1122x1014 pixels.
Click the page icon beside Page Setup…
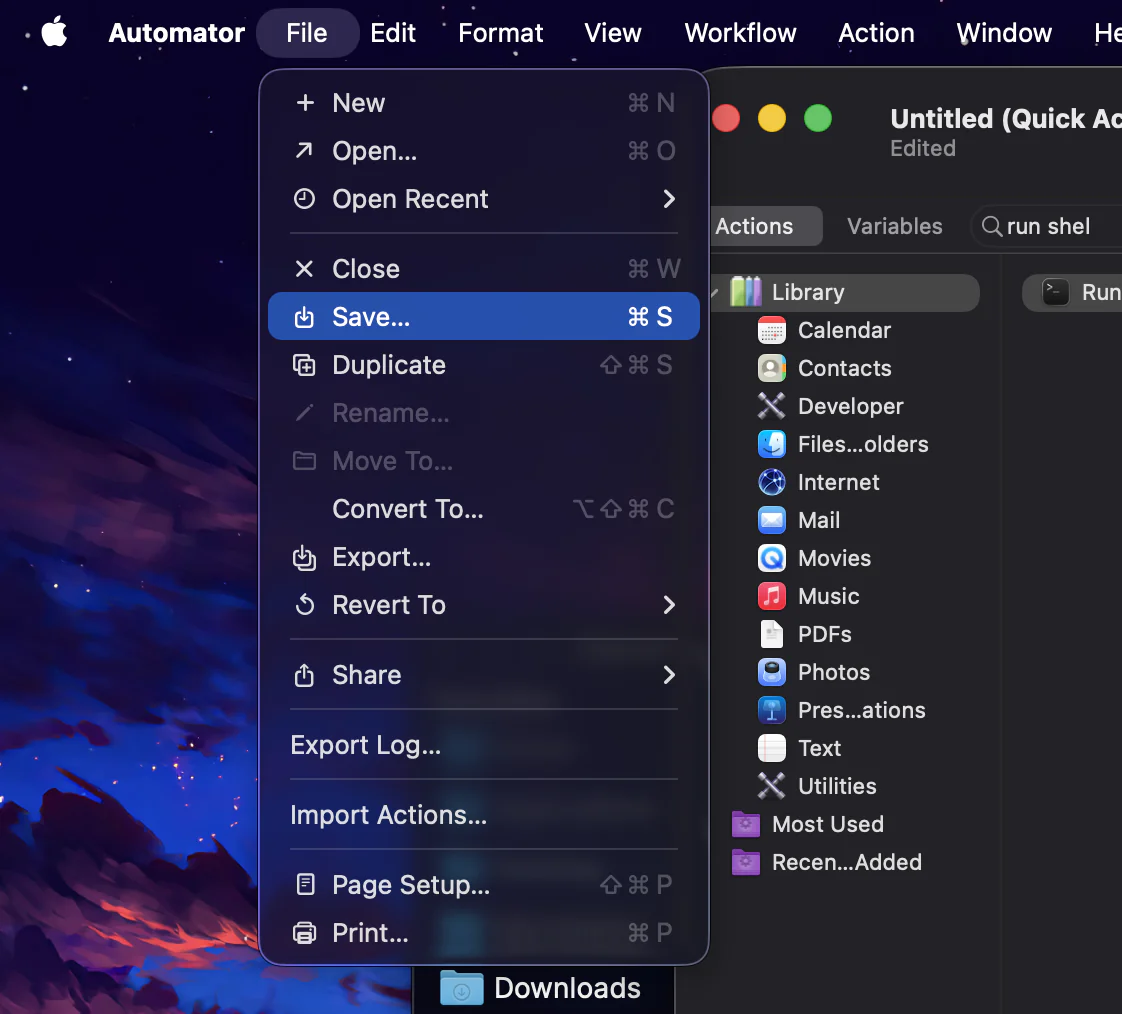pyautogui.click(x=305, y=884)
